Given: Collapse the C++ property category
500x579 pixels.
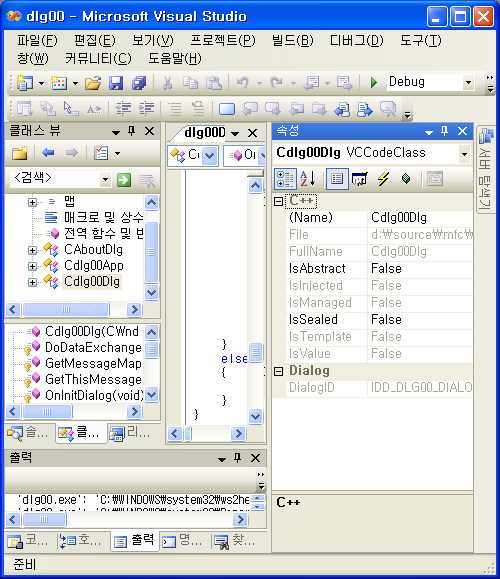Looking at the screenshot, I should pos(279,201).
